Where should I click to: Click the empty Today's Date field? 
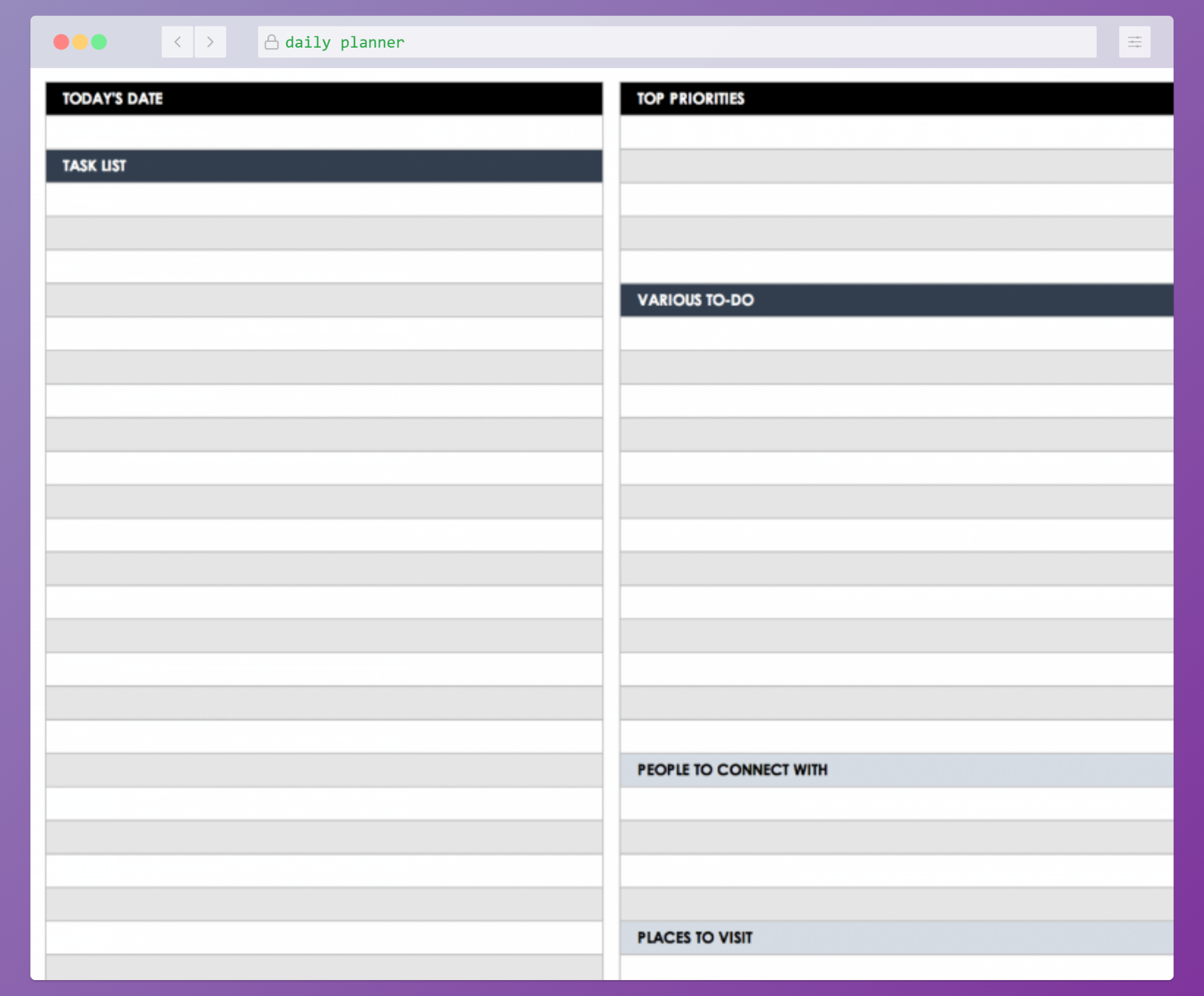pyautogui.click(x=324, y=132)
